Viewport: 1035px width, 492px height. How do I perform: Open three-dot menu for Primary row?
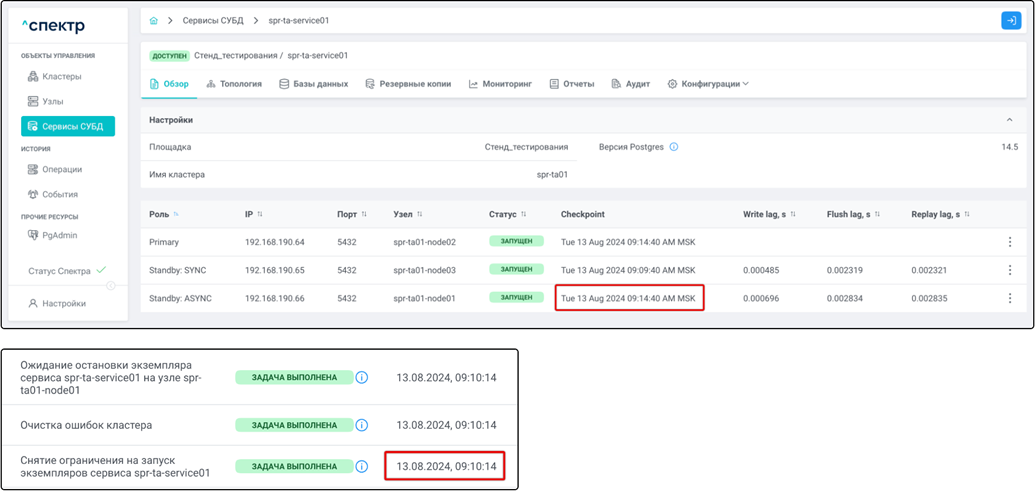point(1009,242)
